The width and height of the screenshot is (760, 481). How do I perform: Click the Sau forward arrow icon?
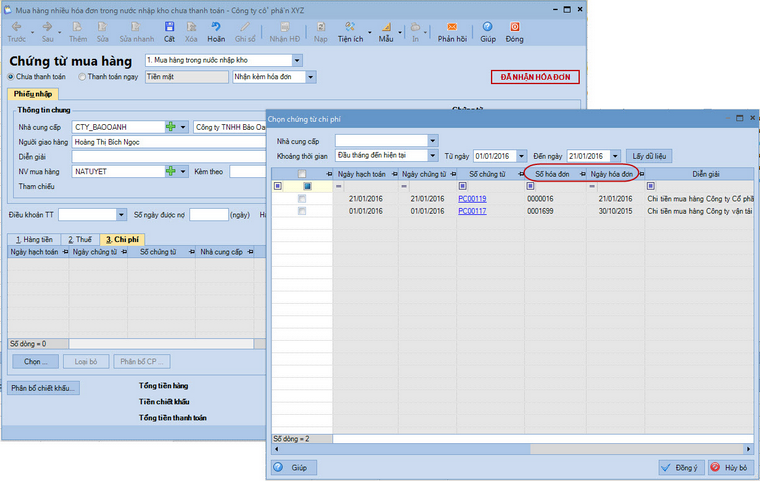coord(47,27)
